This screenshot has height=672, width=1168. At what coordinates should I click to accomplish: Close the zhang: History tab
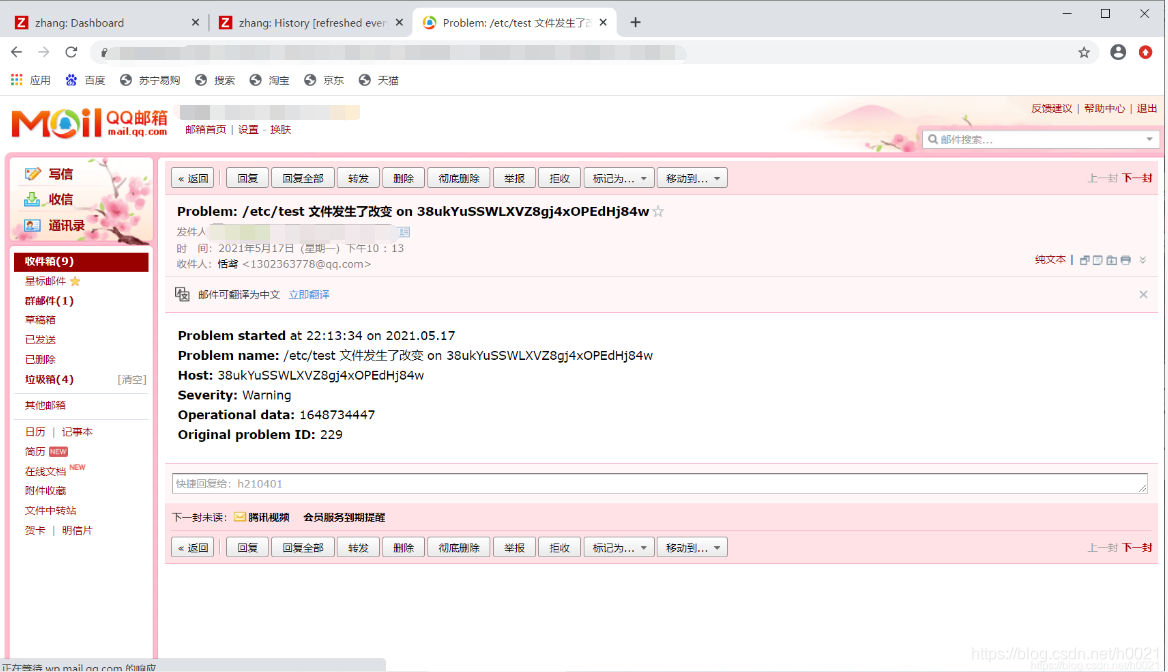pyautogui.click(x=399, y=22)
